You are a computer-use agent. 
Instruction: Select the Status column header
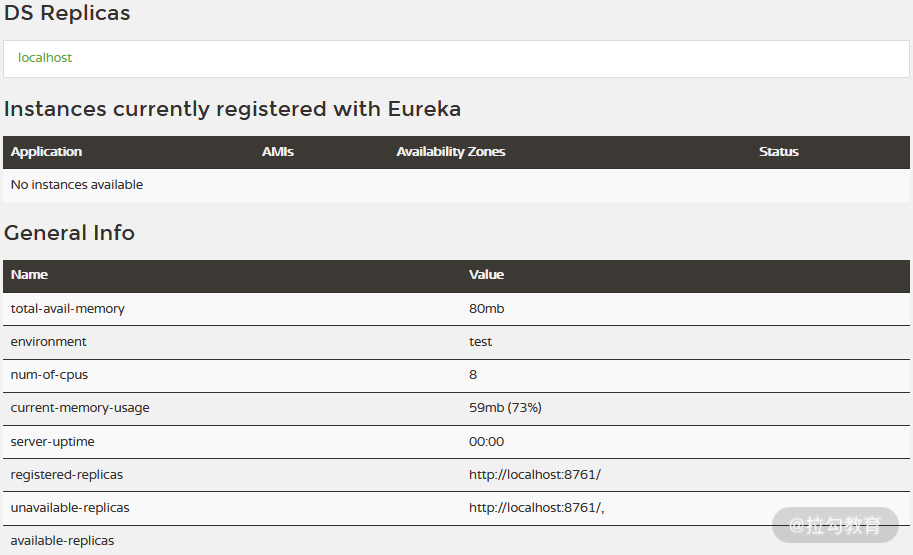(x=779, y=152)
